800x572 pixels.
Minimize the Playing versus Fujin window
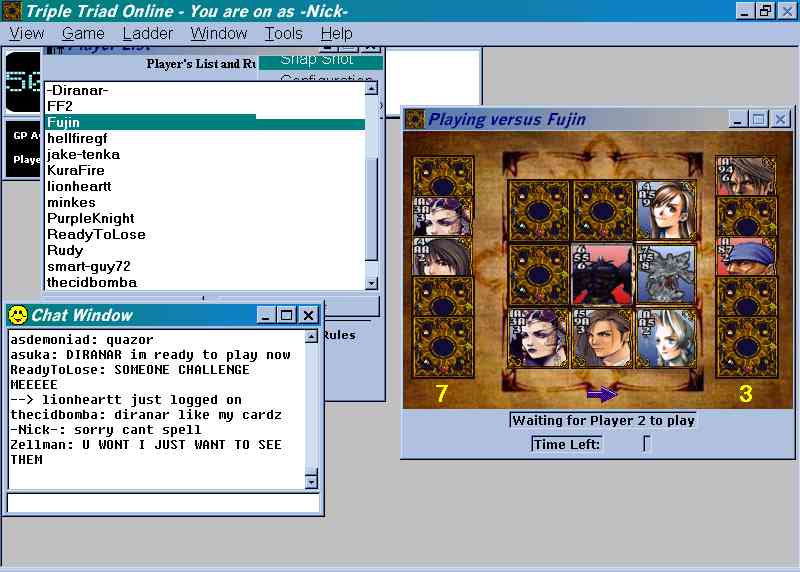pyautogui.click(x=738, y=119)
